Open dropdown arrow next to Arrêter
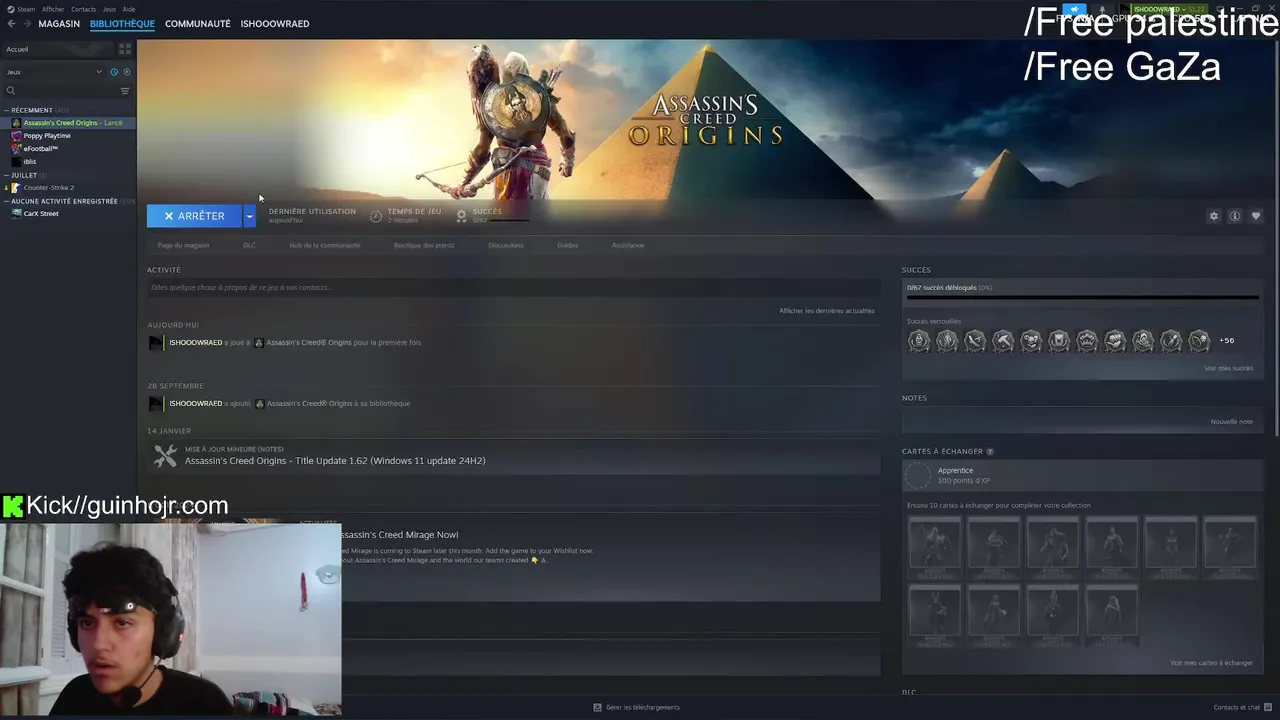Screen dimensions: 1280x720 pos(249,216)
